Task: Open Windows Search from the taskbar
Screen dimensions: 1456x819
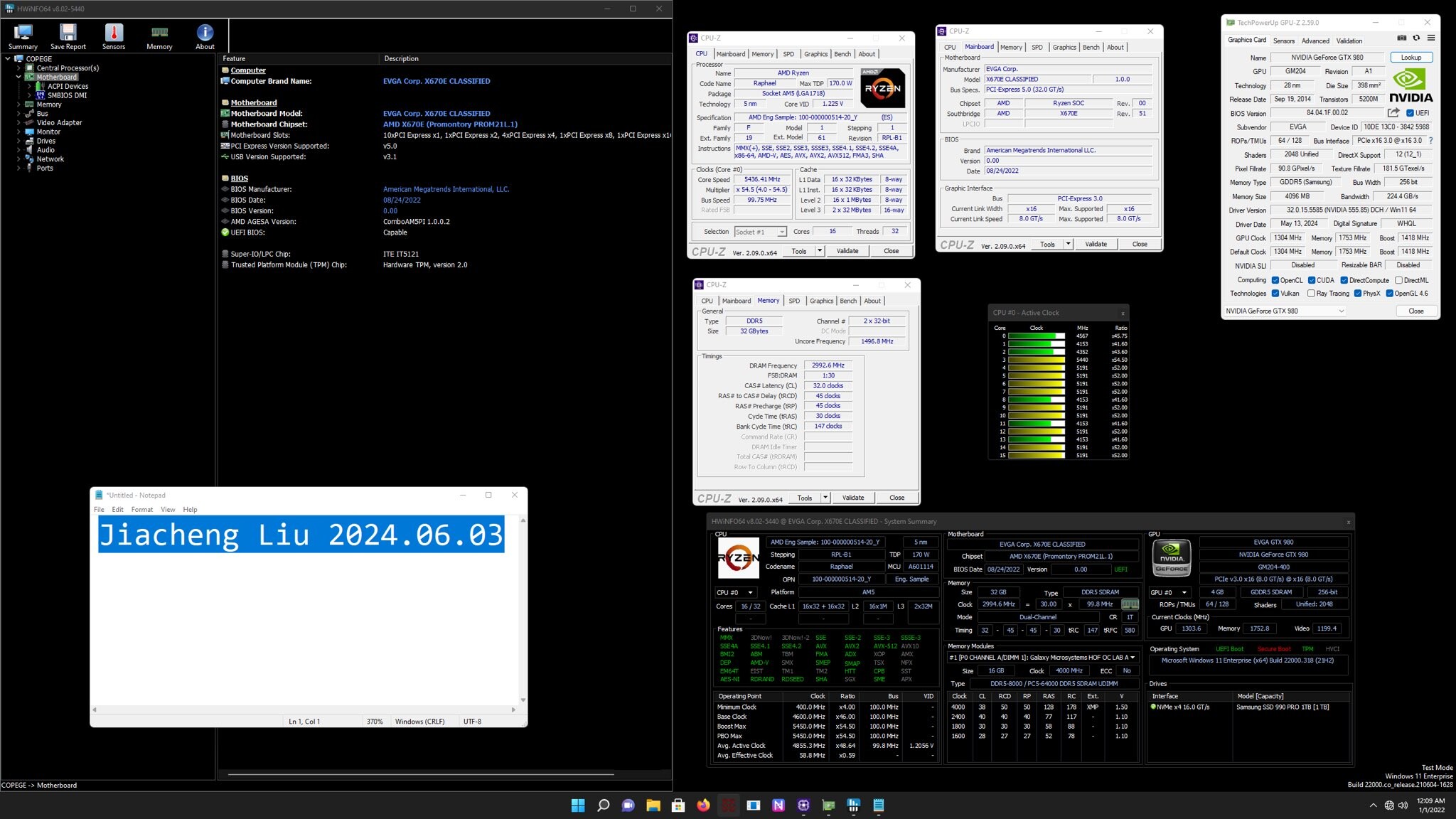Action: click(602, 805)
